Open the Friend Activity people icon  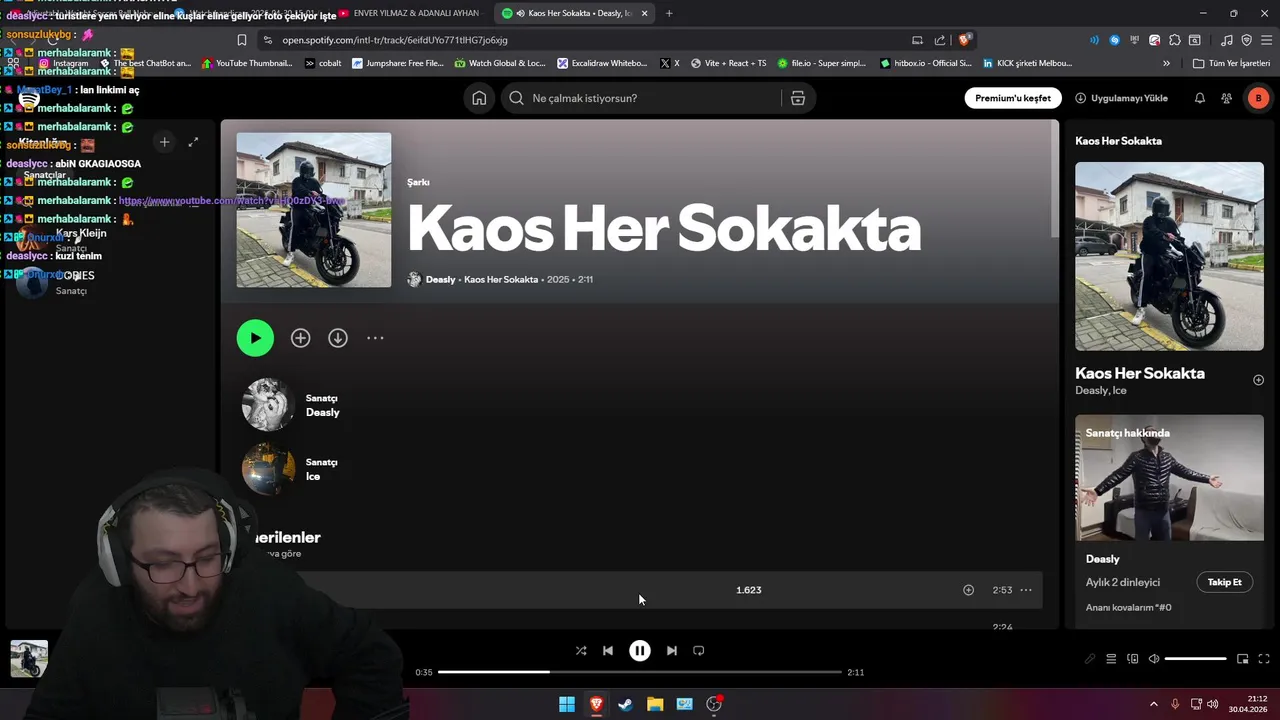click(1226, 98)
